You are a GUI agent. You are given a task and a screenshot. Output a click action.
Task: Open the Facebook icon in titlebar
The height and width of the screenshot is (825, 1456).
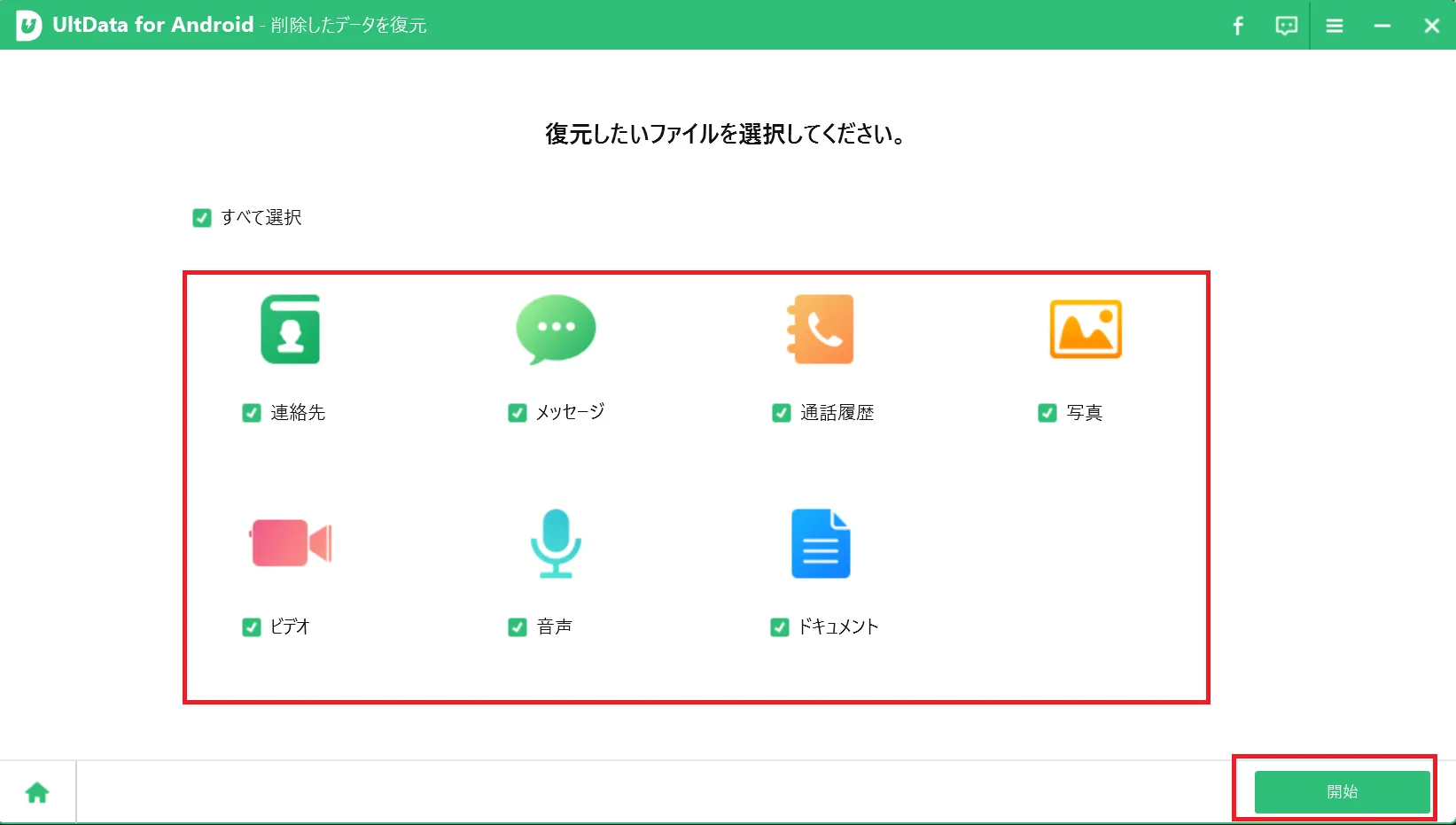pos(1238,26)
